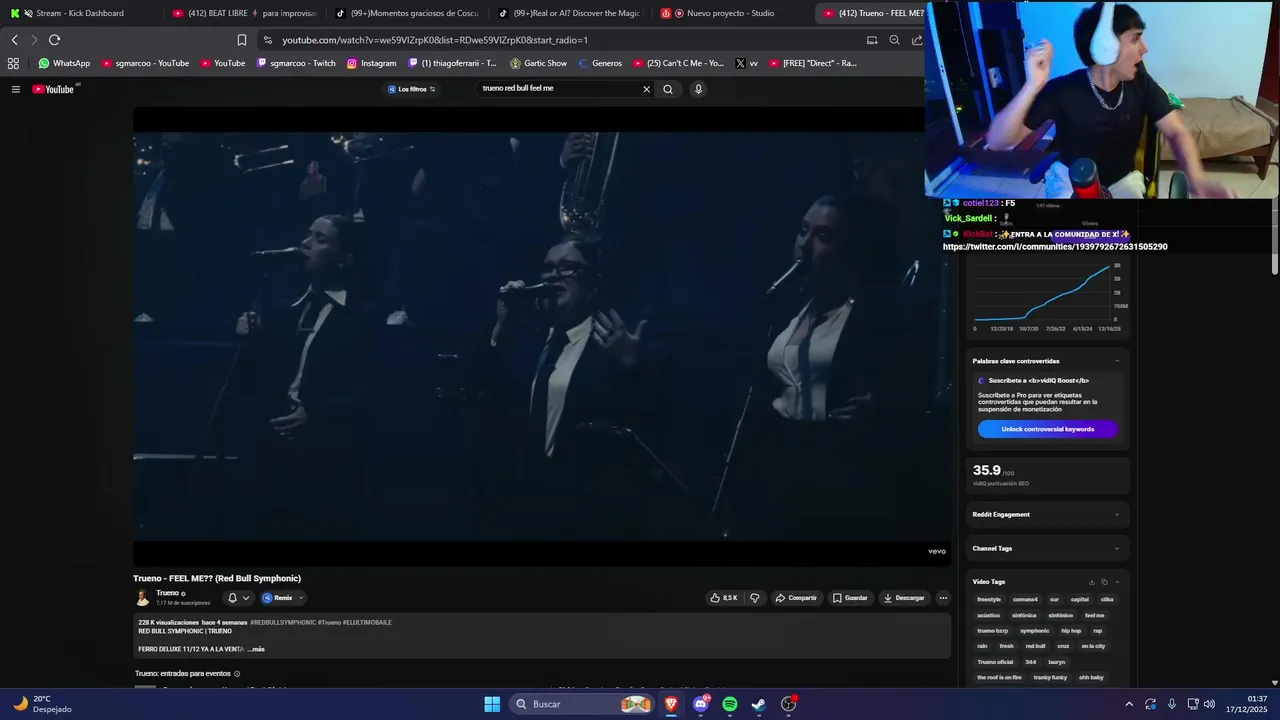
Task: Click the browser address bar URL
Action: click(435, 40)
